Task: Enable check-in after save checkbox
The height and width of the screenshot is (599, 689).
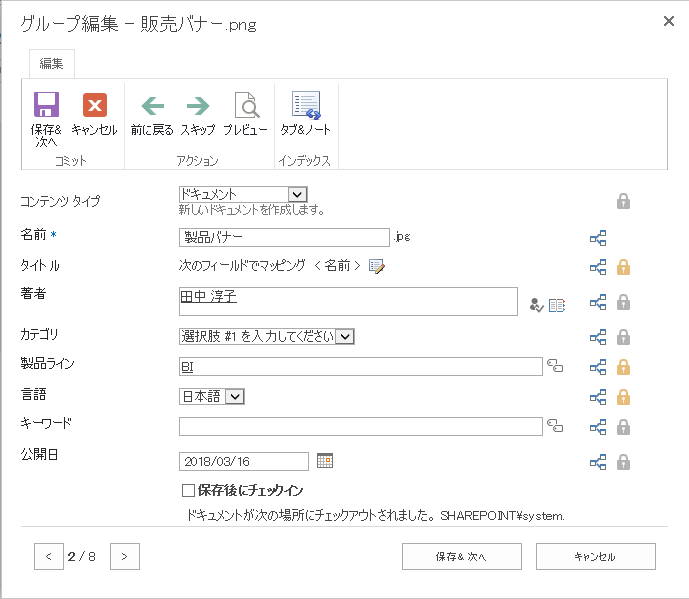Action: [x=188, y=491]
